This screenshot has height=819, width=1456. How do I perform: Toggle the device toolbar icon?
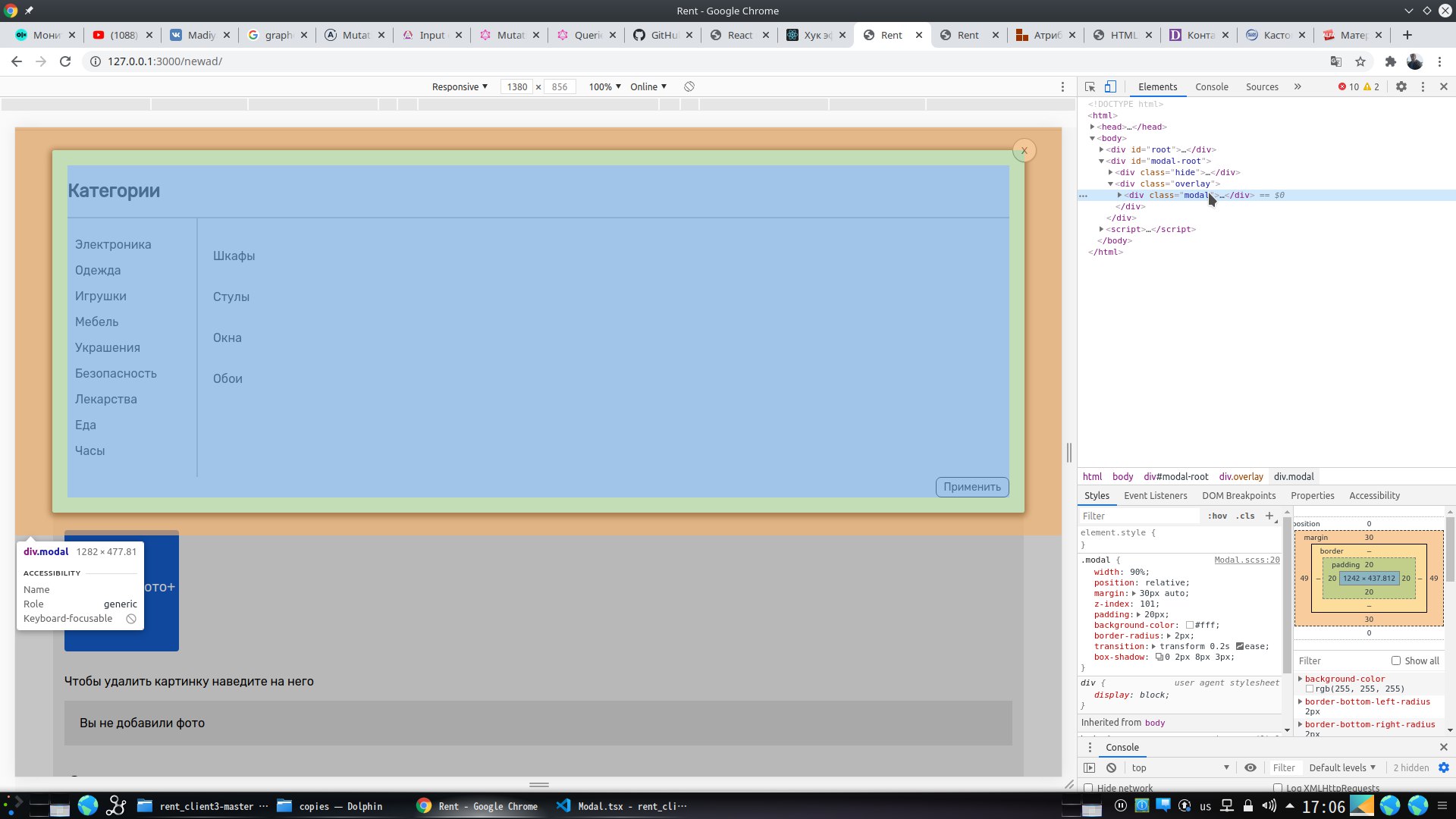(1110, 86)
